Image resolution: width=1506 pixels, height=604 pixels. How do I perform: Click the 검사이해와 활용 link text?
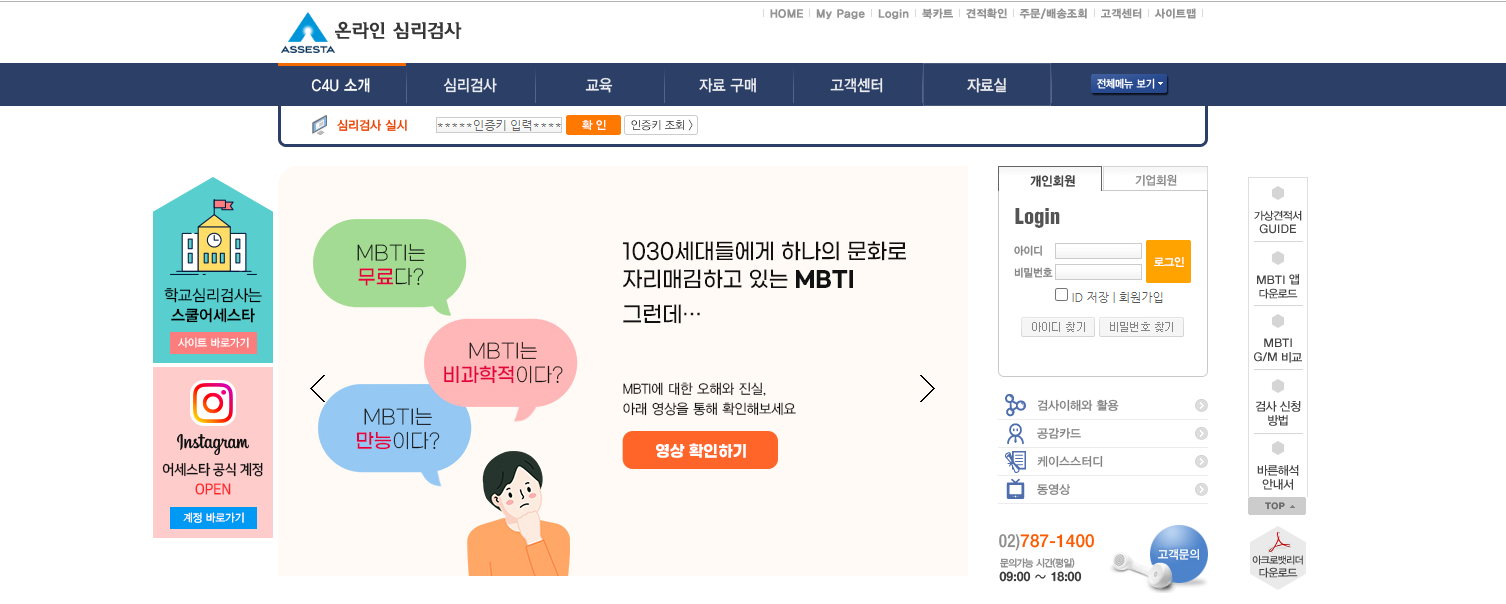(1078, 405)
